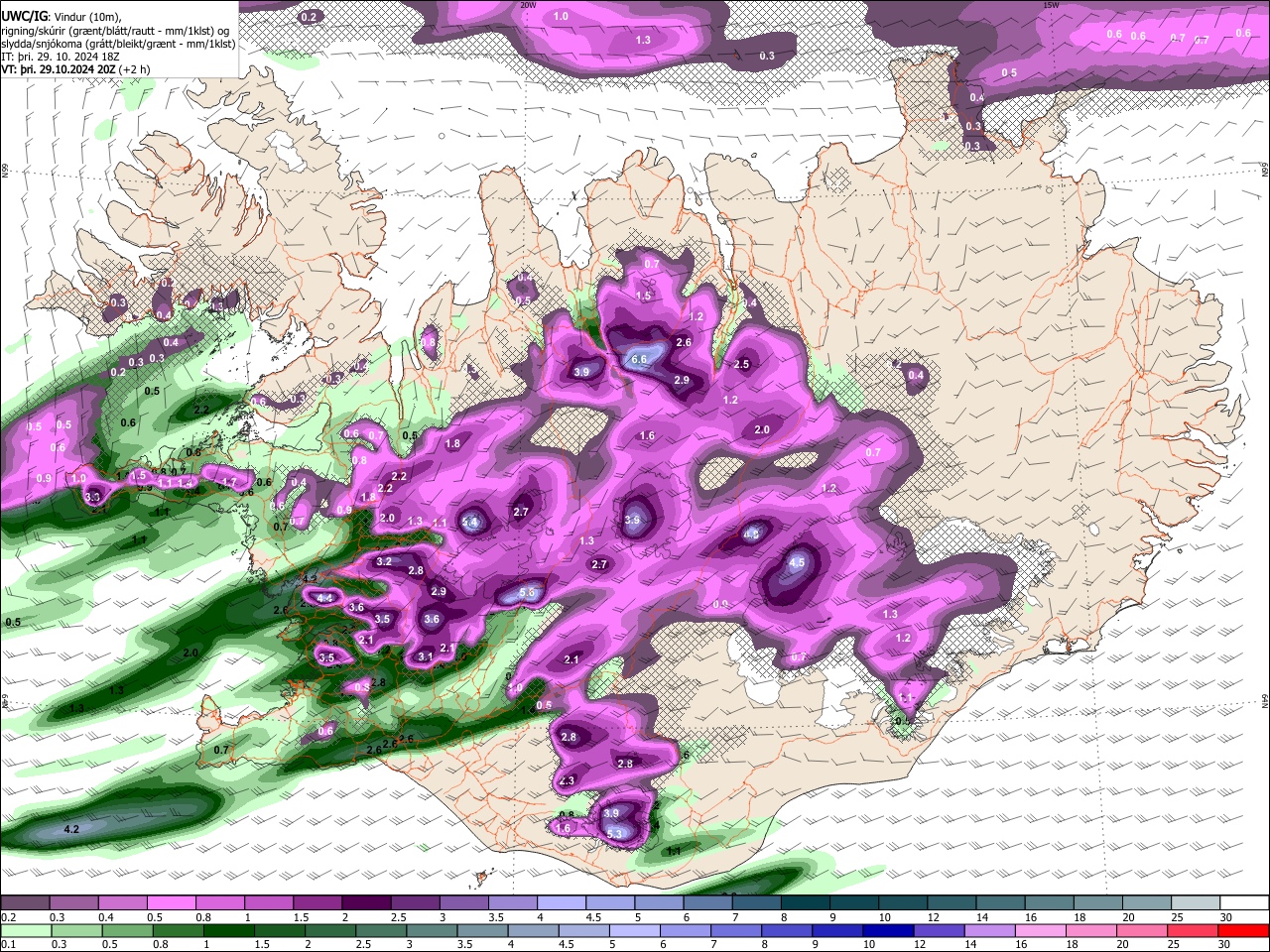This screenshot has width=1270, height=952.
Task: Click the 64N latitude label on right edge
Action: click(x=1265, y=700)
